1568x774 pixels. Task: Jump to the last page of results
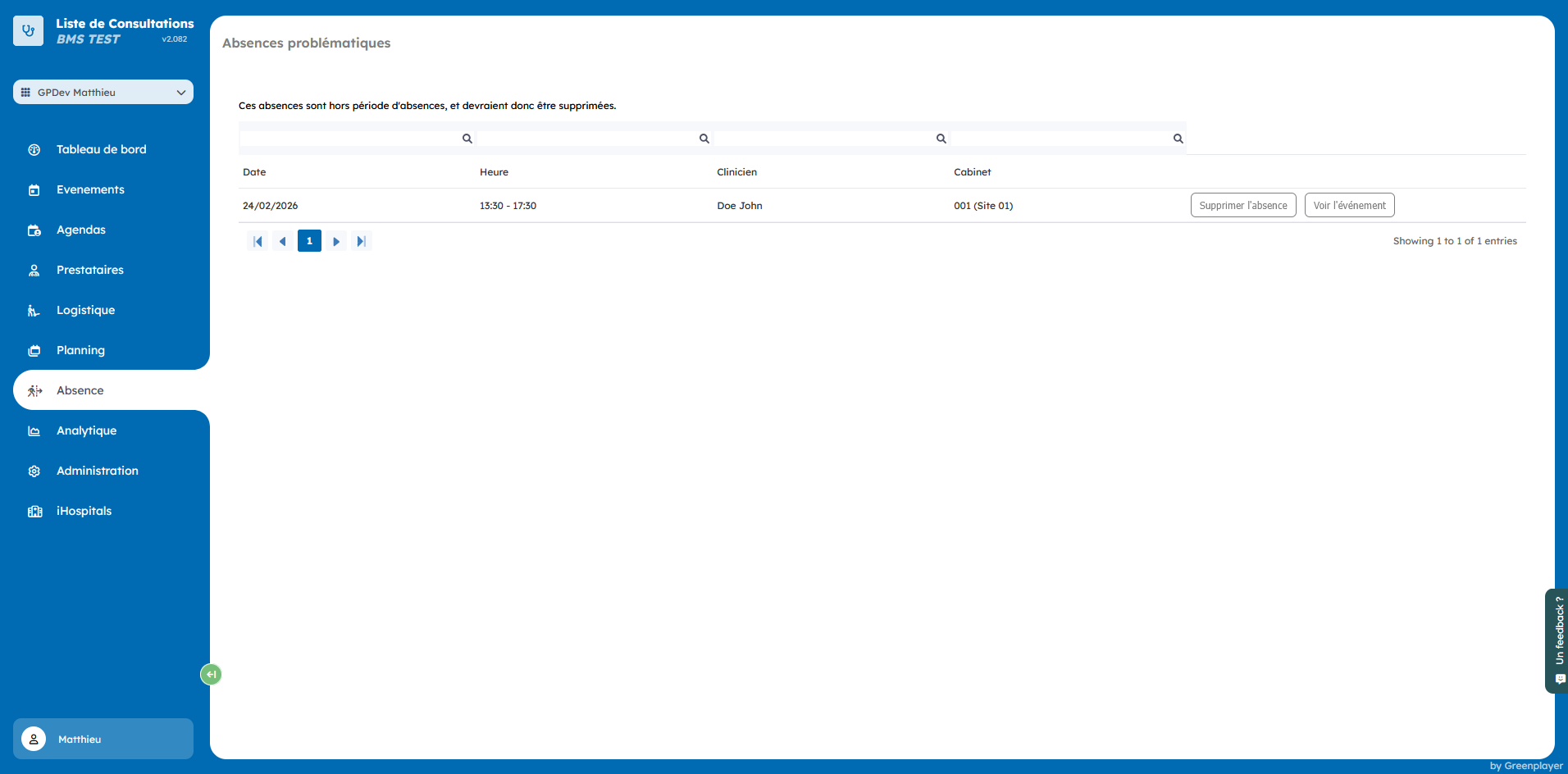(x=361, y=241)
